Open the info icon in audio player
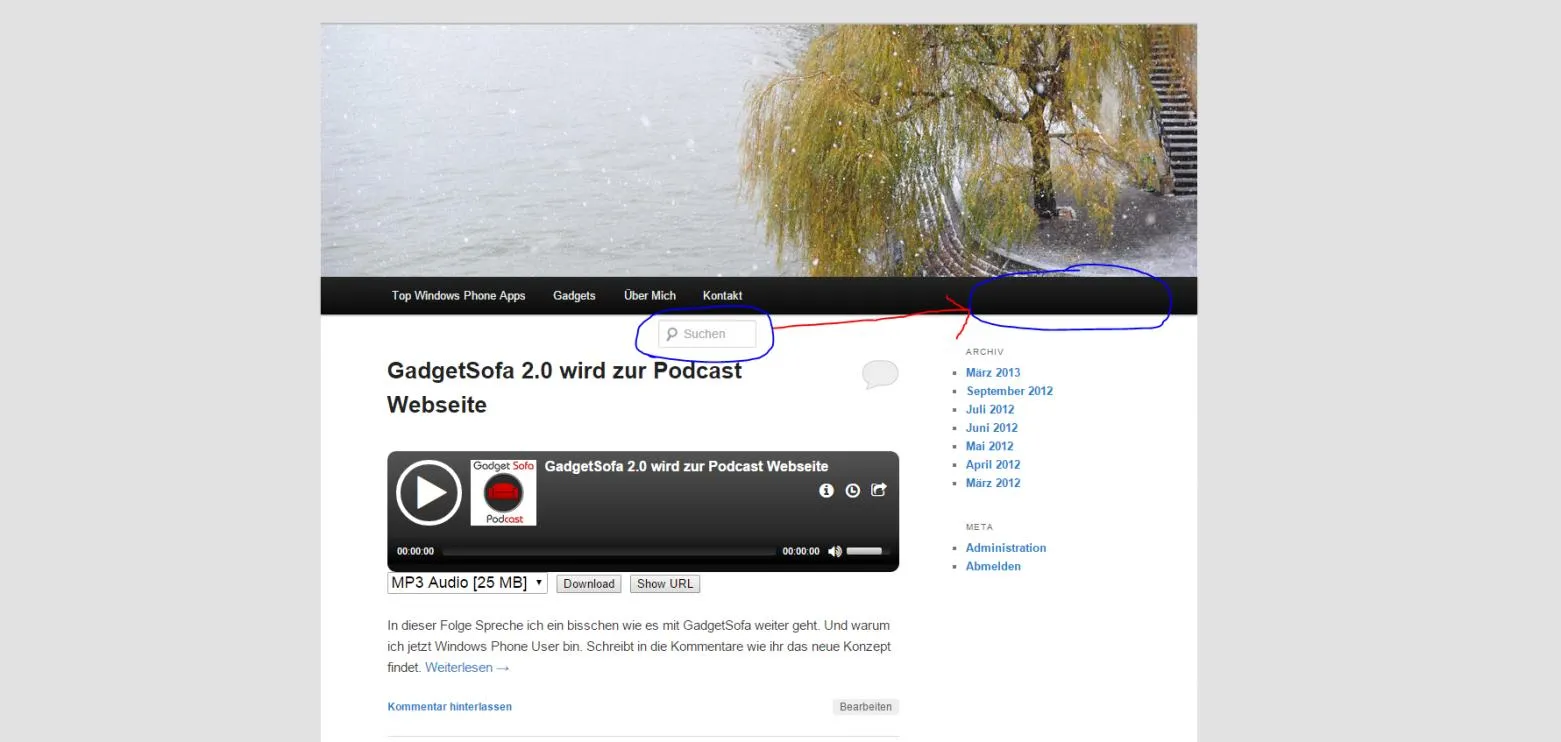 tap(826, 490)
